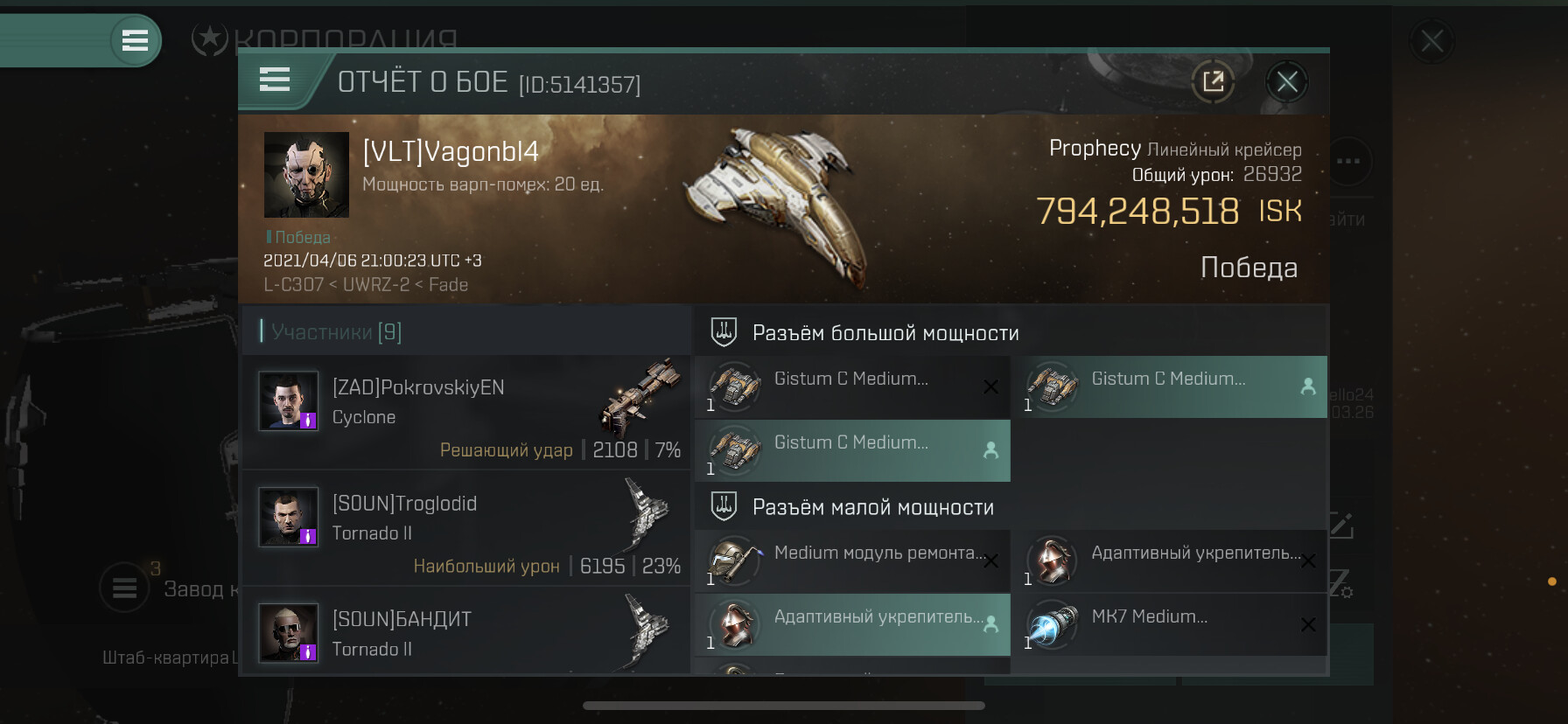Click the Medium модуль ремонта item
This screenshot has width=1568, height=724.
tap(853, 560)
